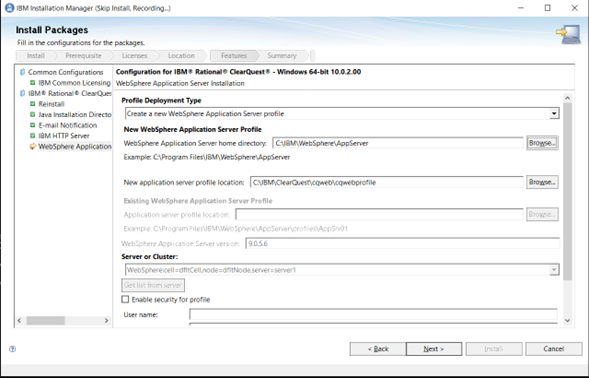589x378 pixels.
Task: Click the tree panel scroll left arrow
Action: point(20,321)
